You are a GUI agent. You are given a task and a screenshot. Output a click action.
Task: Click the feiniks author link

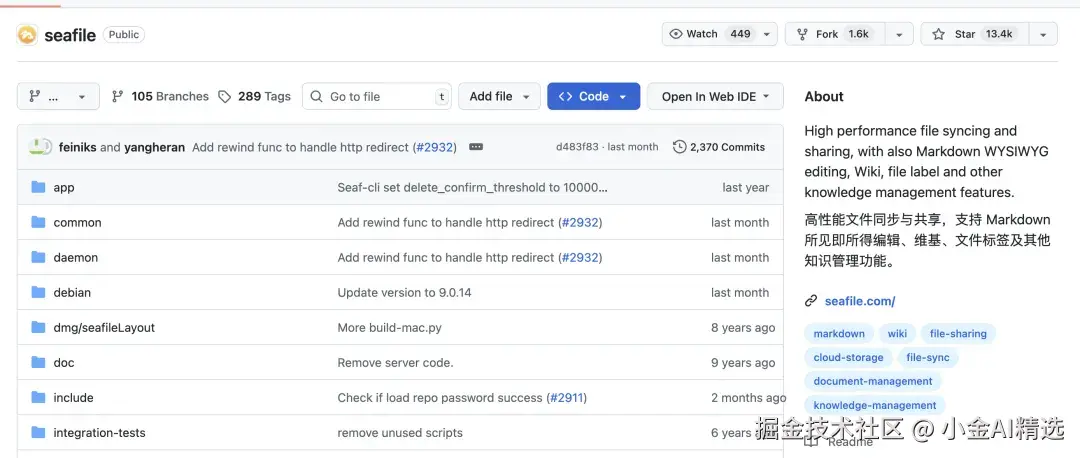click(x=78, y=147)
